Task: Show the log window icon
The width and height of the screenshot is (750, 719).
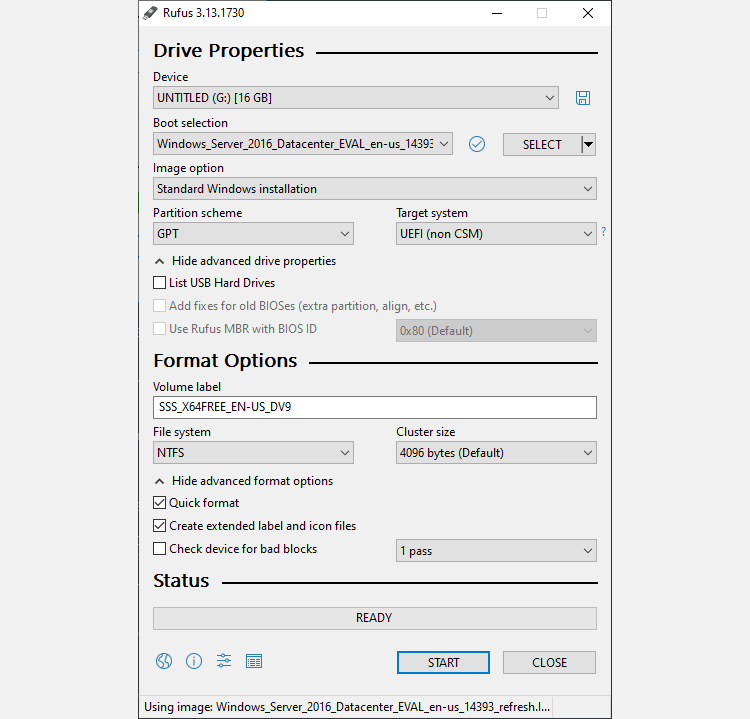Action: coord(254,661)
